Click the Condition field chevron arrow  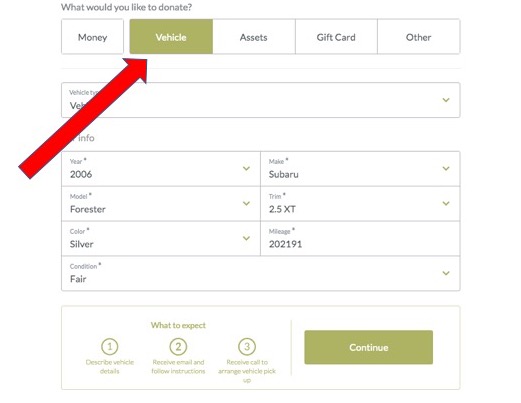(x=446, y=273)
